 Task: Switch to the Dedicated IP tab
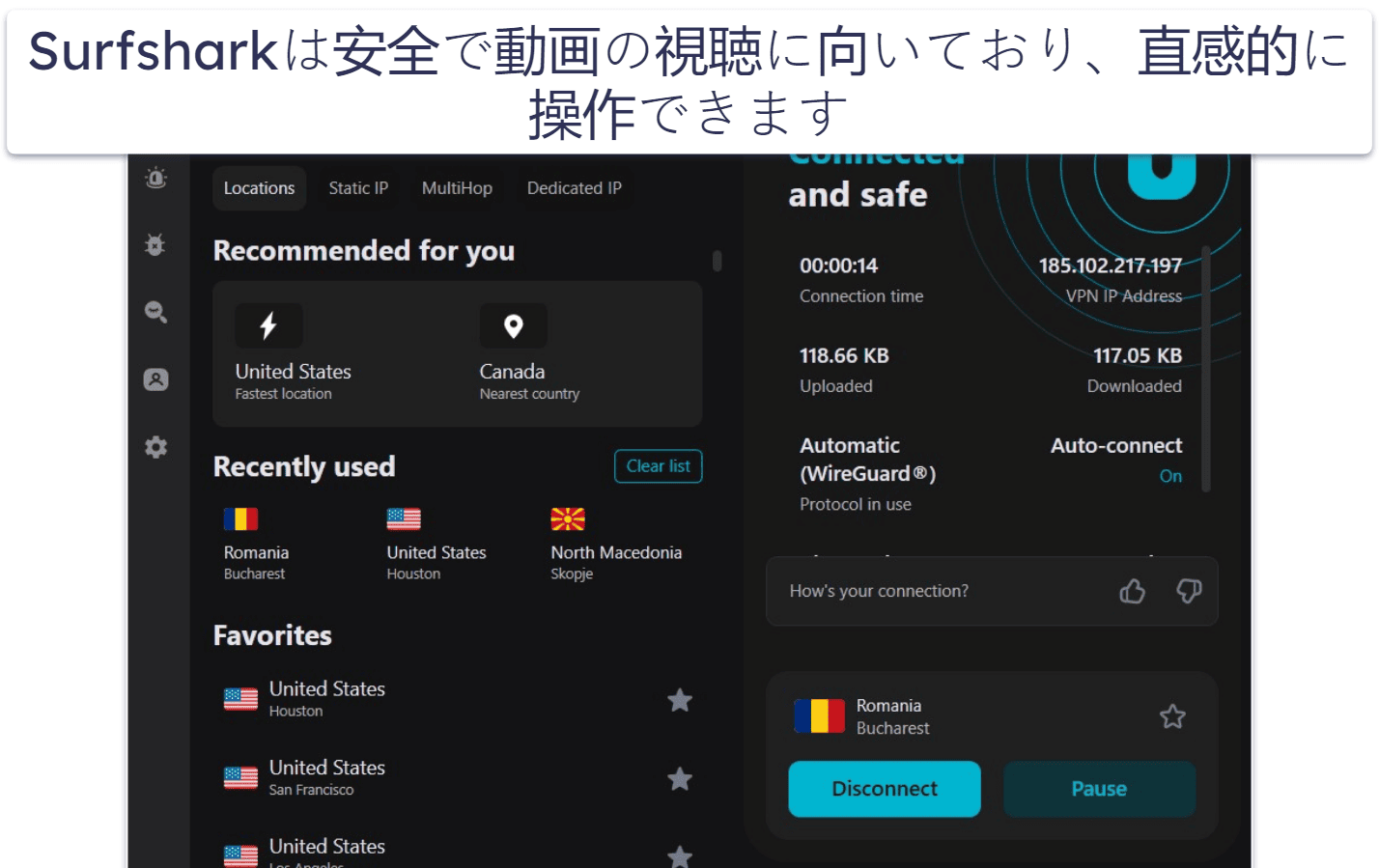click(575, 188)
